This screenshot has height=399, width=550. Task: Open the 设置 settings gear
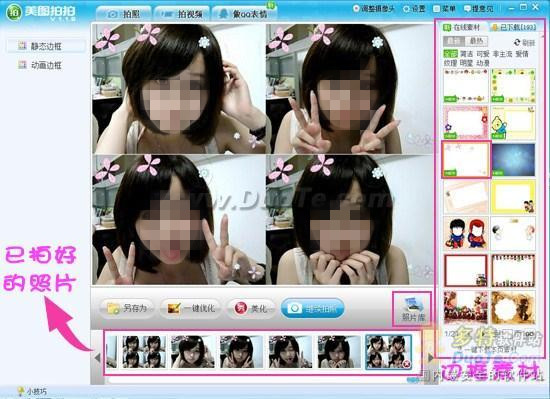click(x=414, y=8)
